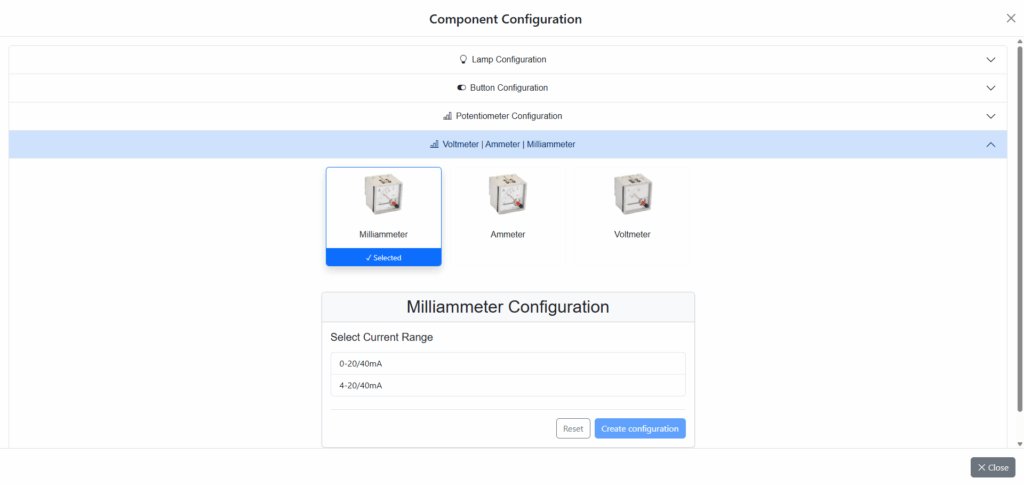Select the Milliammeter gauge image
The width and height of the screenshot is (1024, 486).
point(383,195)
